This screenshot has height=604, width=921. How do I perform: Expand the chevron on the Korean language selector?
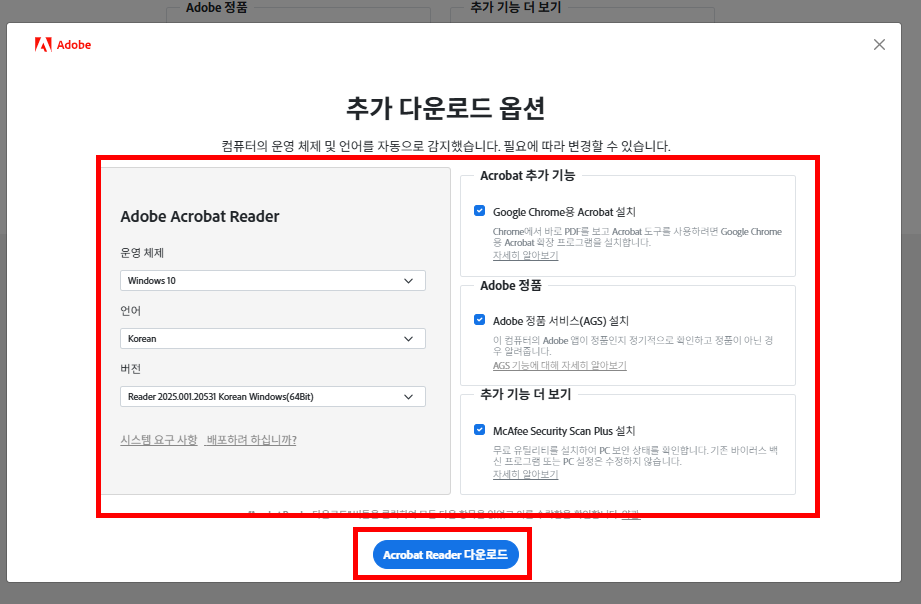point(408,339)
